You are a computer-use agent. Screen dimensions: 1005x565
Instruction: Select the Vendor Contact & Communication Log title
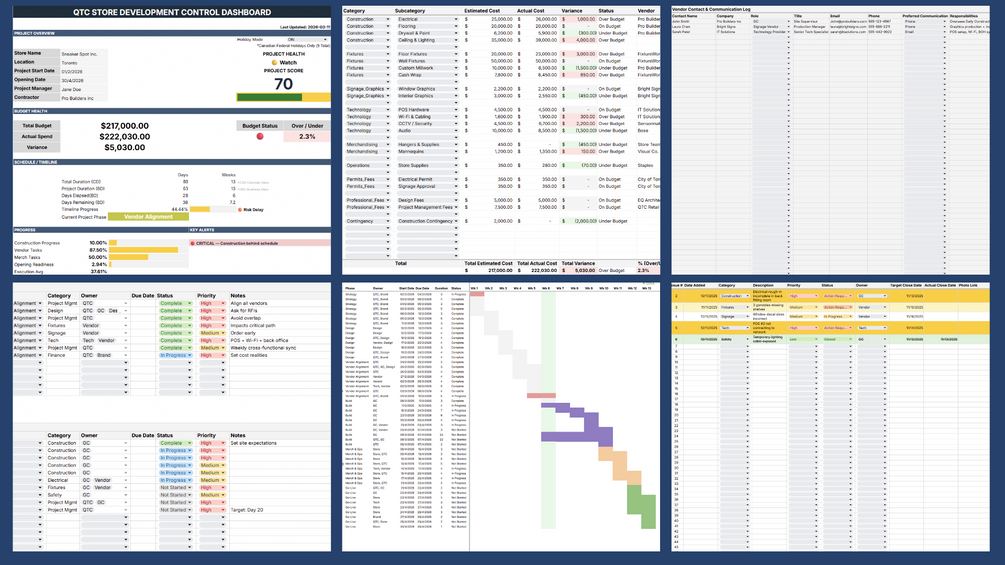click(711, 10)
